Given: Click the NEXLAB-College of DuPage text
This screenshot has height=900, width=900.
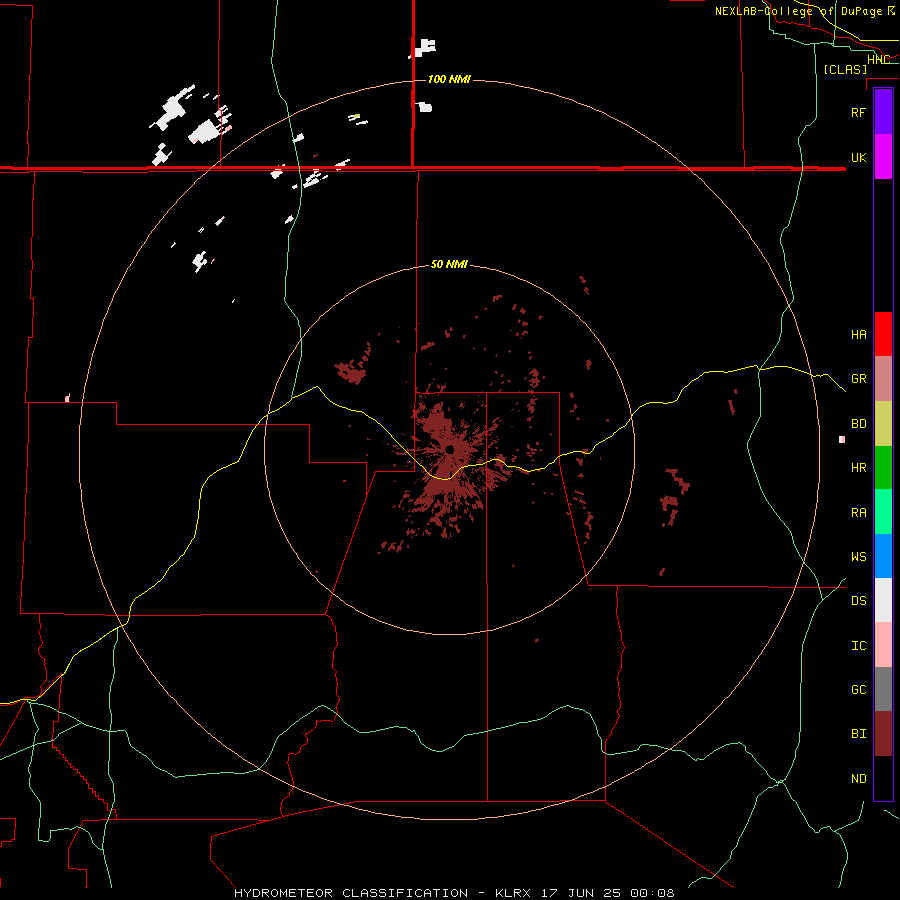Looking at the screenshot, I should click(x=798, y=11).
